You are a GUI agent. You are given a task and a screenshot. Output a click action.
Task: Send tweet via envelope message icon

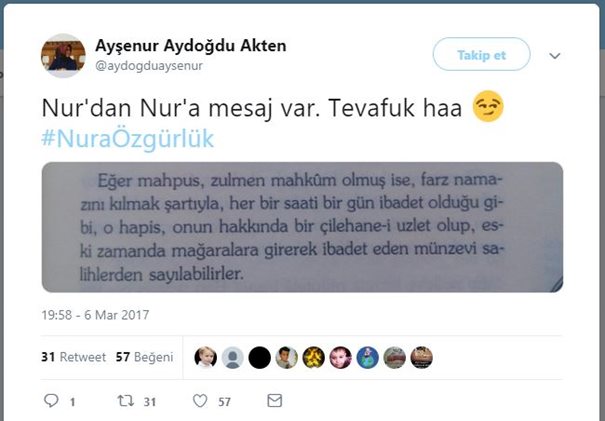[275, 401]
